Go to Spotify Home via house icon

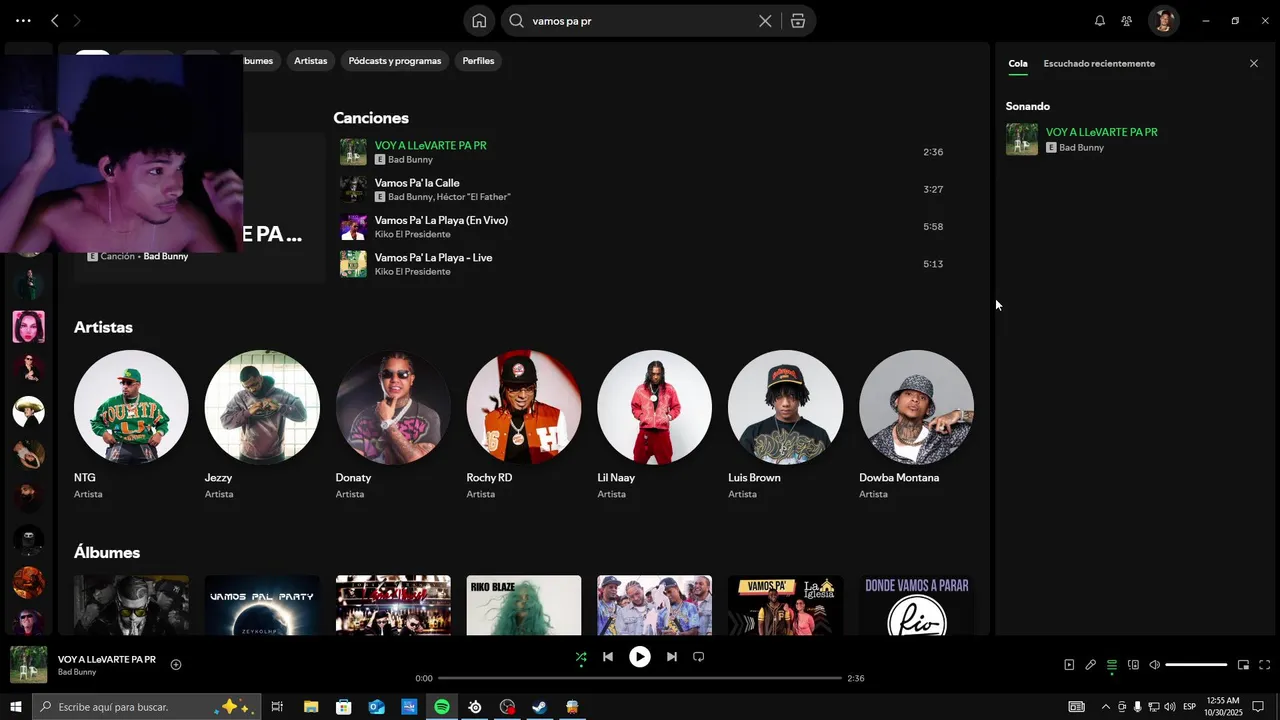coord(479,21)
